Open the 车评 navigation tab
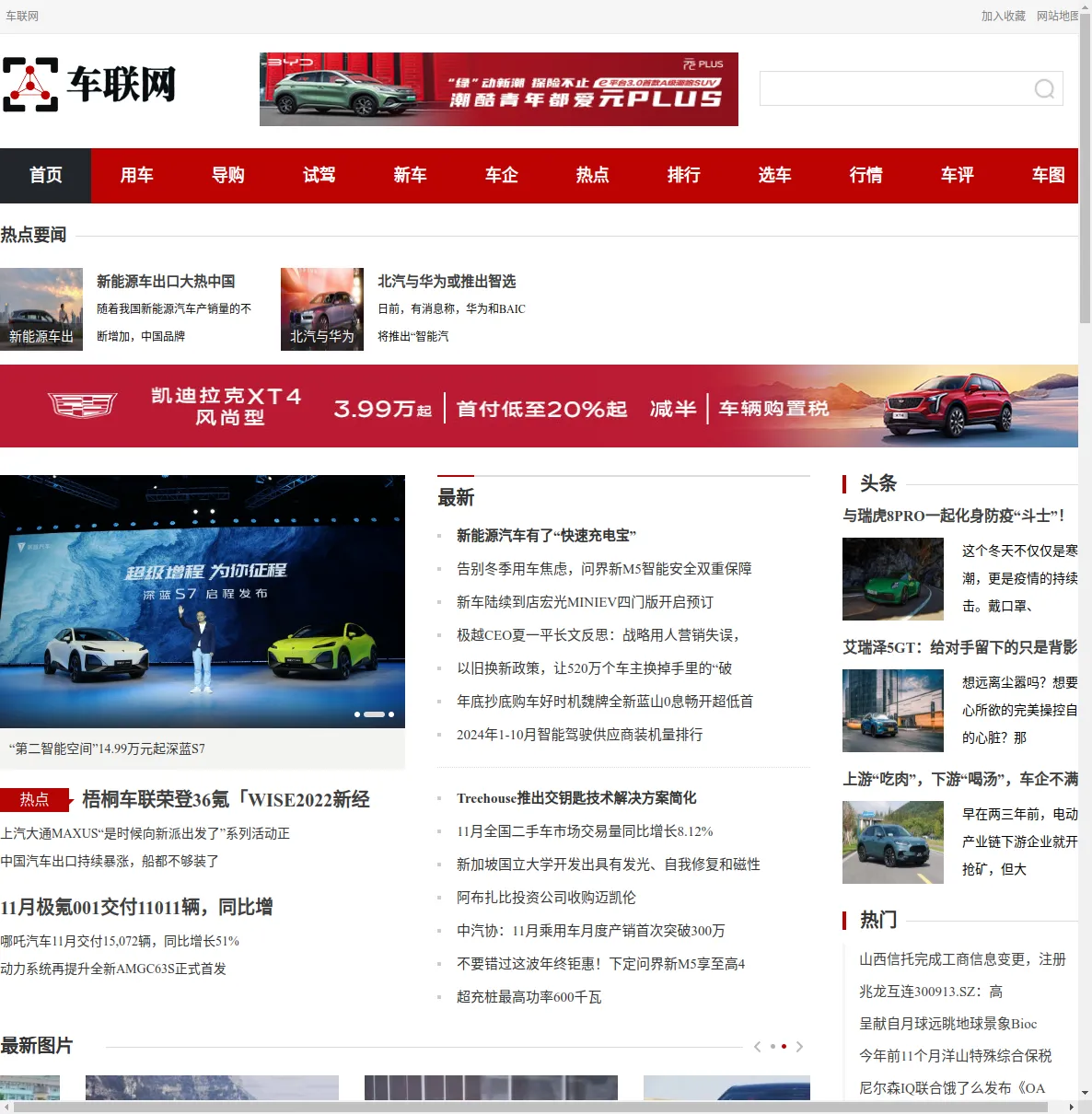The image size is (1092, 1114). (x=957, y=175)
